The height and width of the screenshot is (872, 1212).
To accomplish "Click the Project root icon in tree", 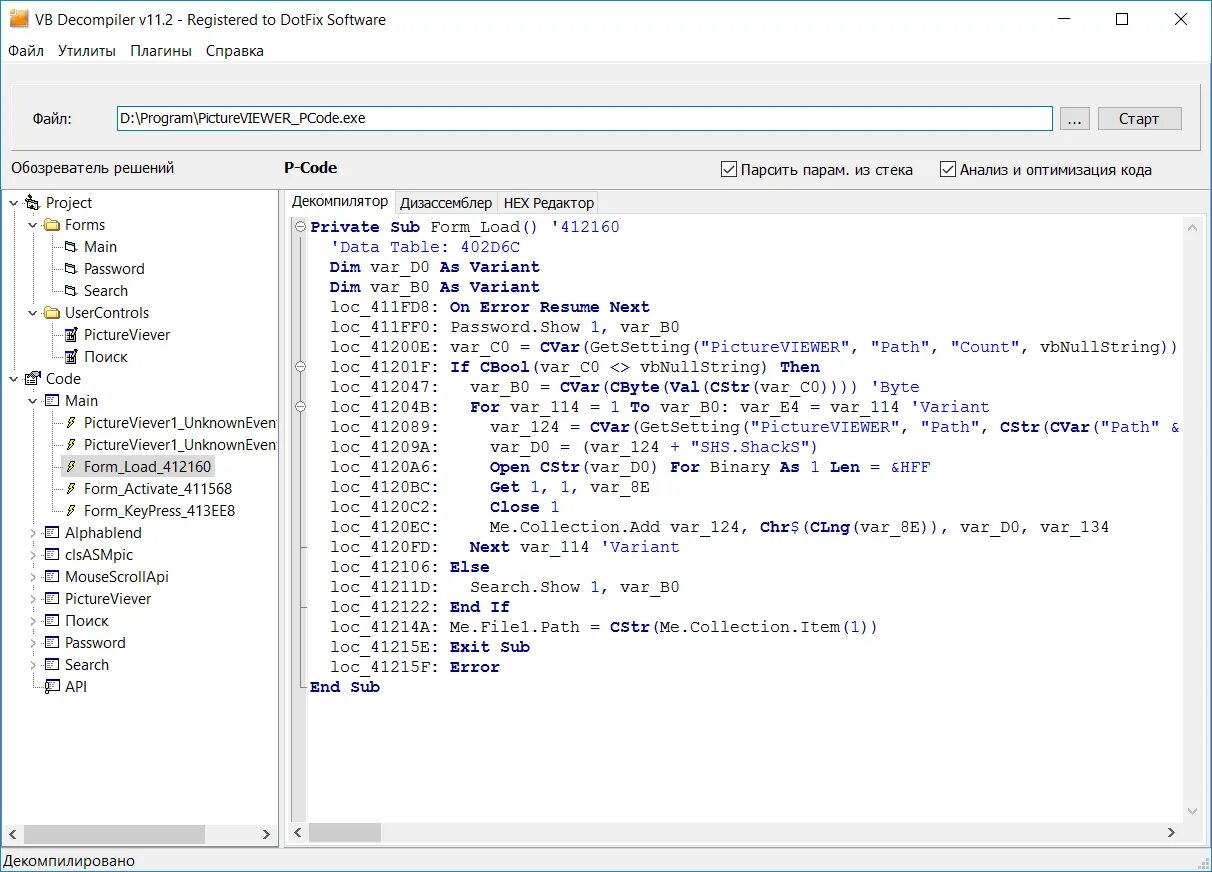I will [x=32, y=203].
